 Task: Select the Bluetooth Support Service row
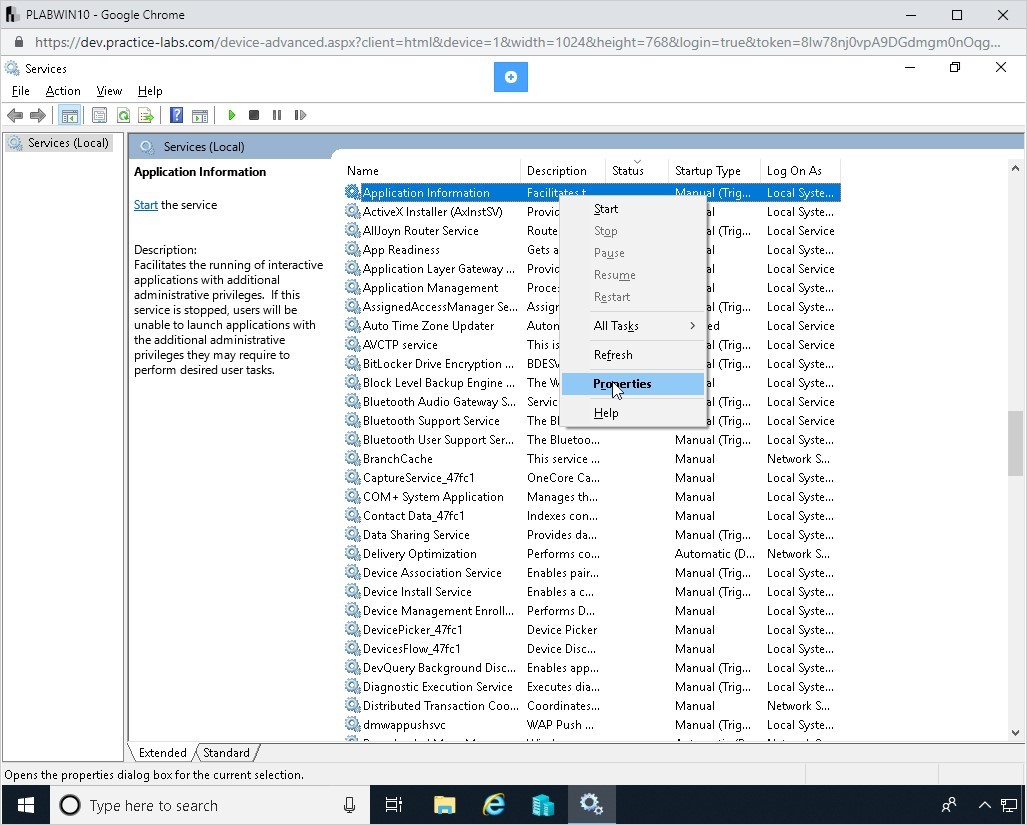point(591,420)
